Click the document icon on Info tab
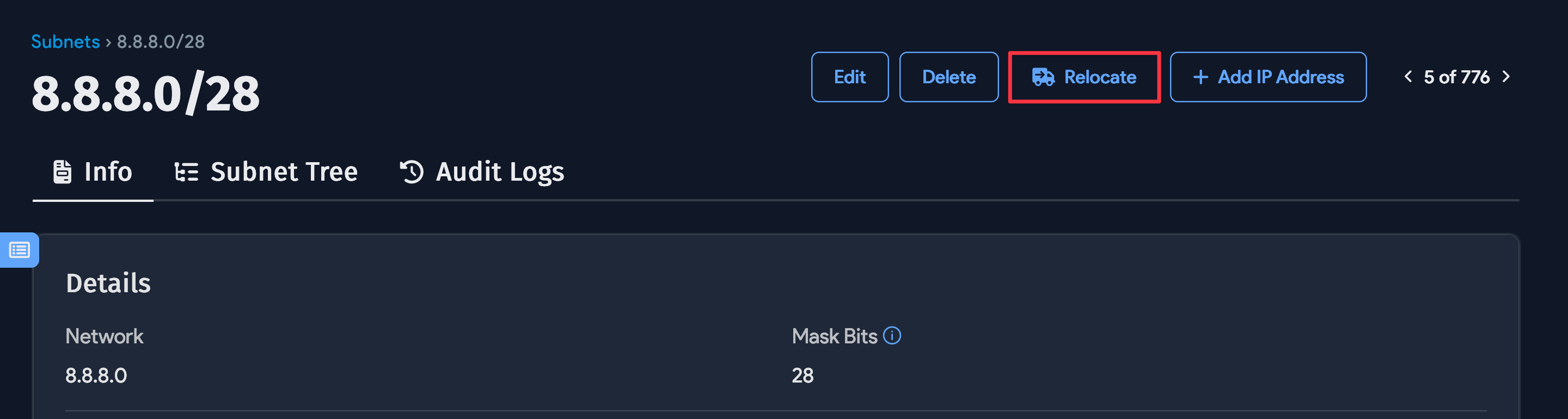The height and width of the screenshot is (419, 1568). click(62, 172)
